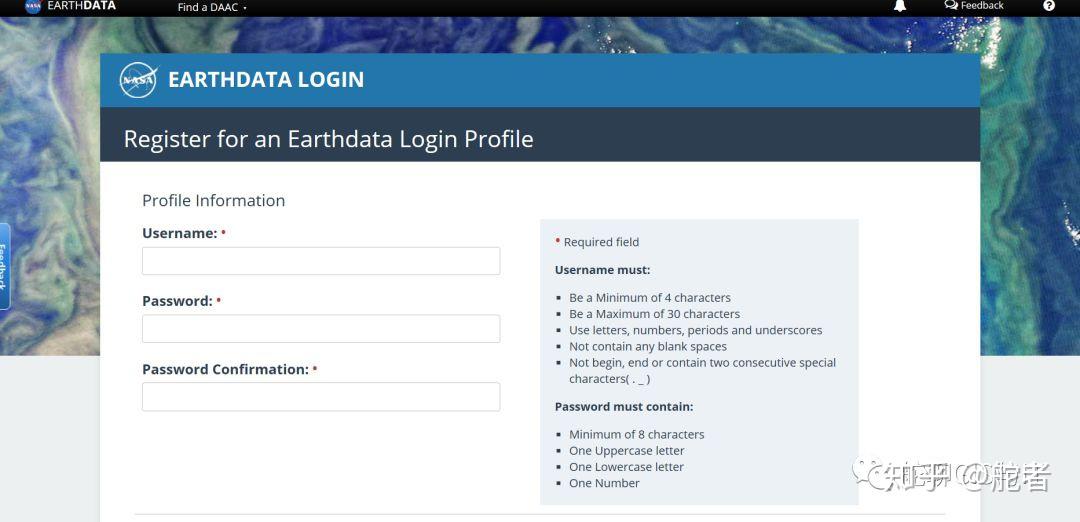Click the Username field label
The height and width of the screenshot is (522, 1080).
[x=180, y=233]
